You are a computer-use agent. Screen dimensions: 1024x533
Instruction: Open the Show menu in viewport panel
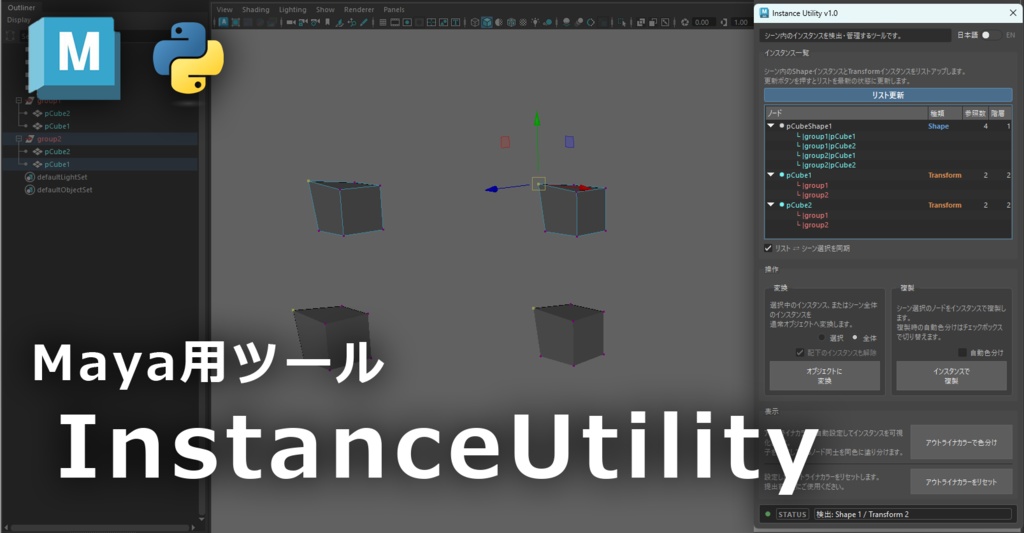click(x=325, y=10)
